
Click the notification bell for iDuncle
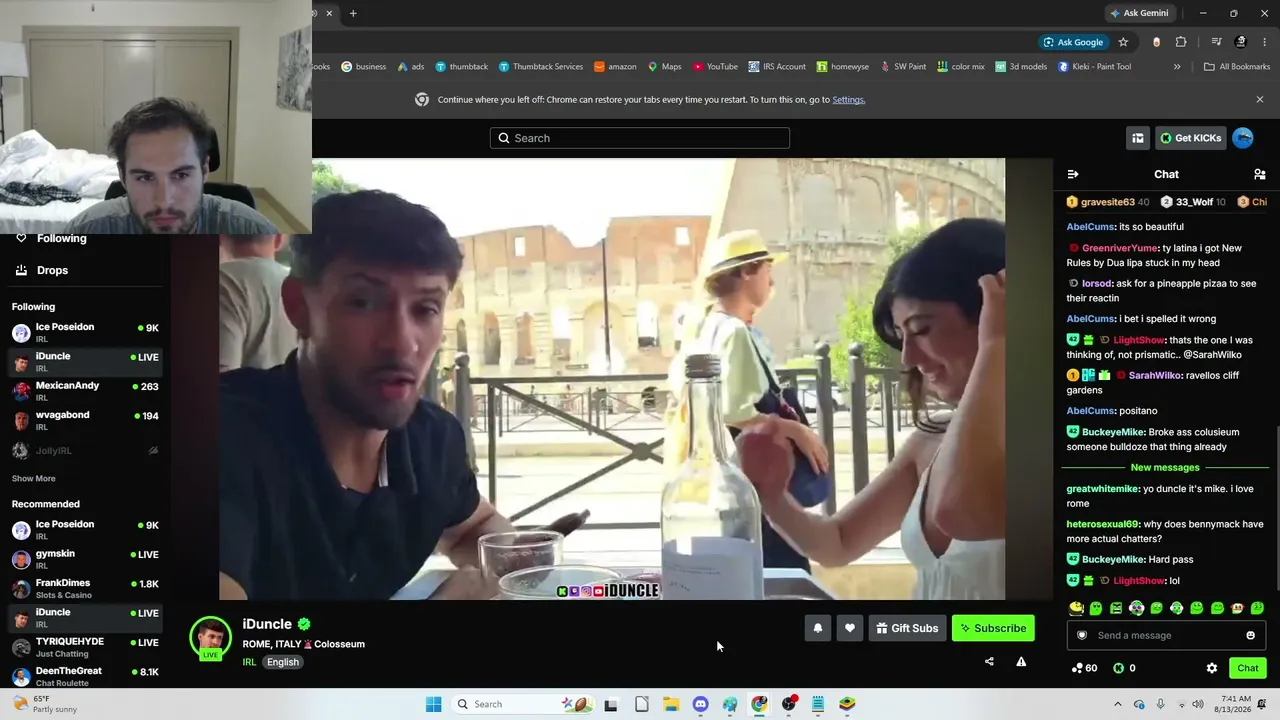(x=817, y=628)
